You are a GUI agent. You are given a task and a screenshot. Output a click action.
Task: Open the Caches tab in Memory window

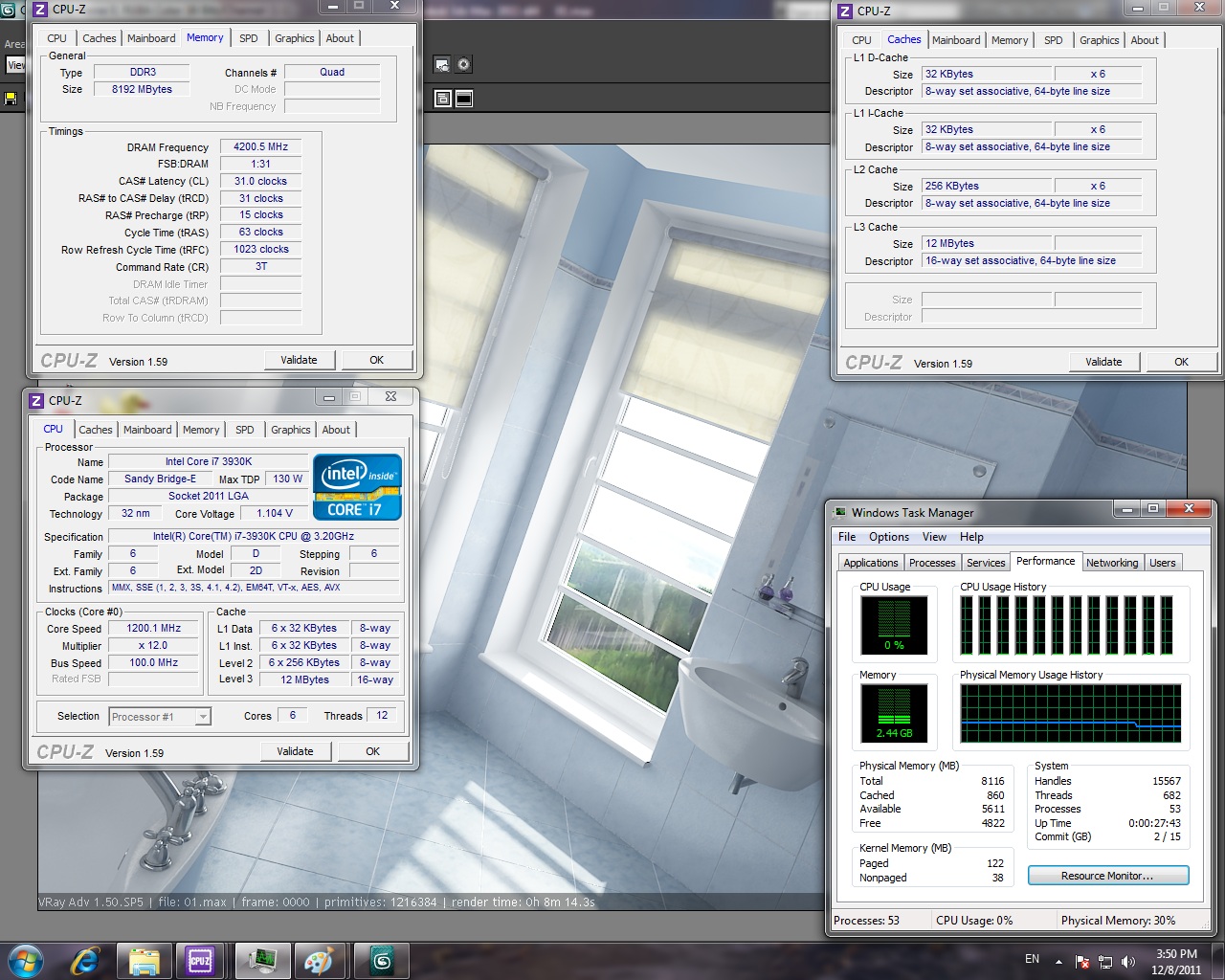(99, 38)
